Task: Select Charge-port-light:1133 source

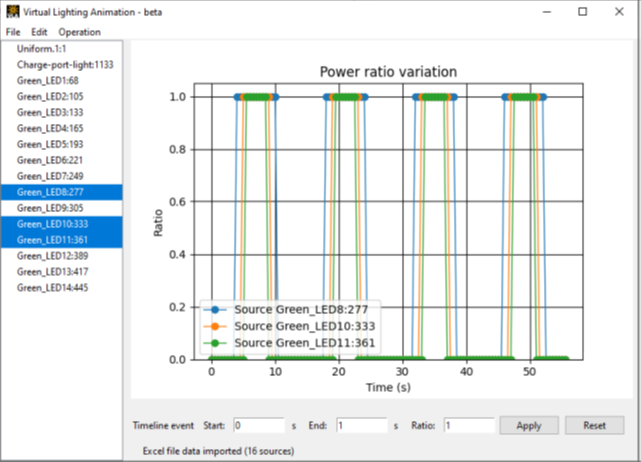Action: 62,65
